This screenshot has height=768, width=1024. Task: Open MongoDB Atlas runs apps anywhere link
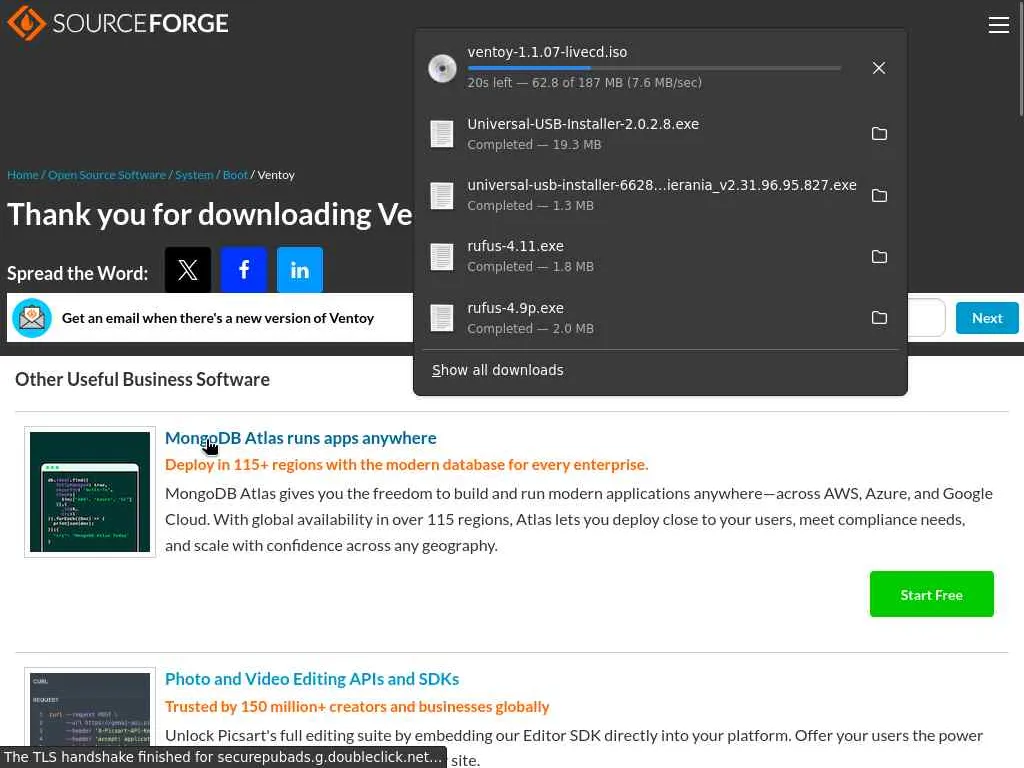pos(300,438)
